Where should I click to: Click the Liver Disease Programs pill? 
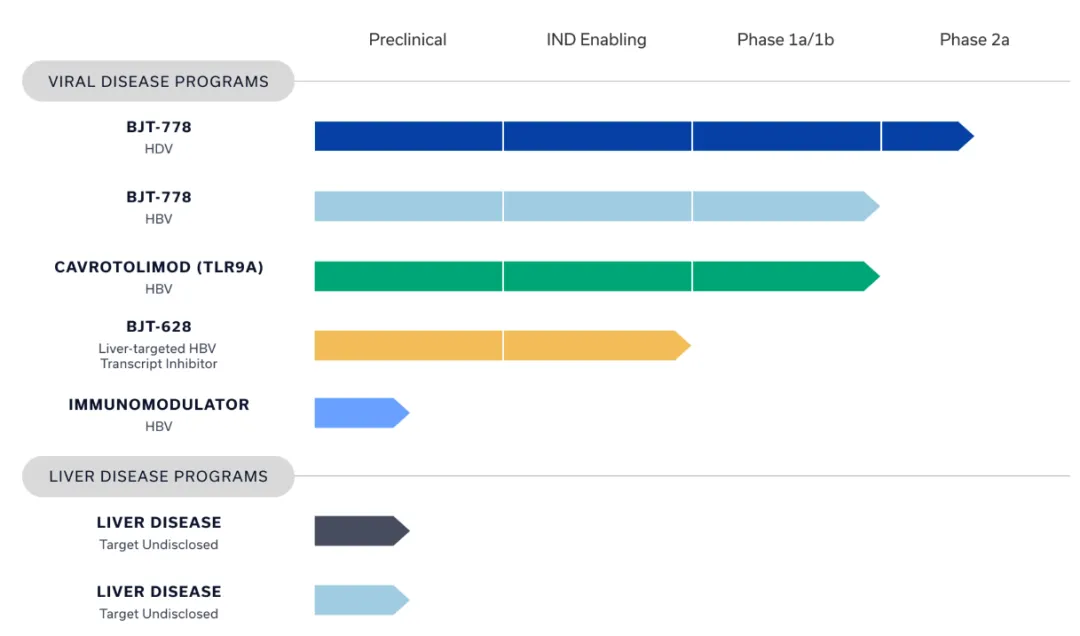coord(158,477)
